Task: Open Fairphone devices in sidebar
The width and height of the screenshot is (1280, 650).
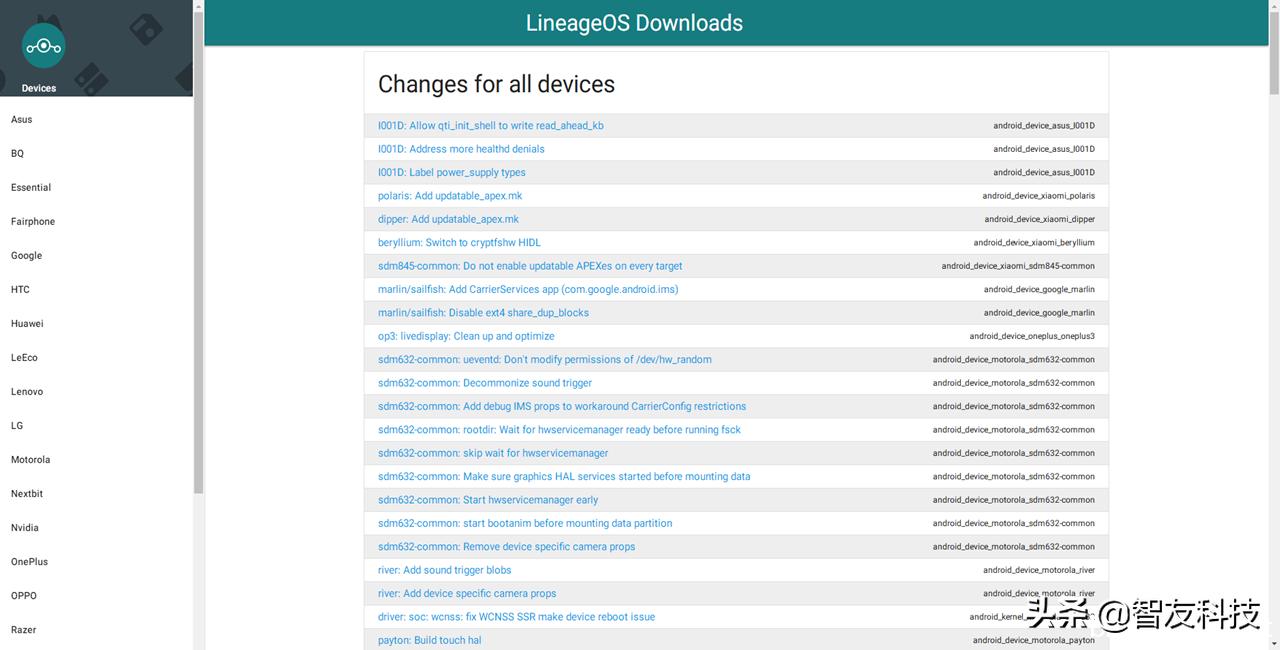Action: (x=33, y=222)
